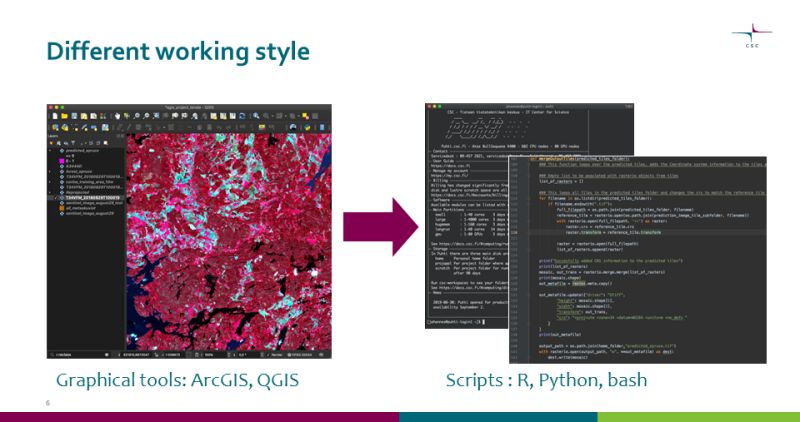Click 'print(out_metafile)' code line
Image resolution: width=800 pixels, height=422 pixels.
tap(560, 335)
